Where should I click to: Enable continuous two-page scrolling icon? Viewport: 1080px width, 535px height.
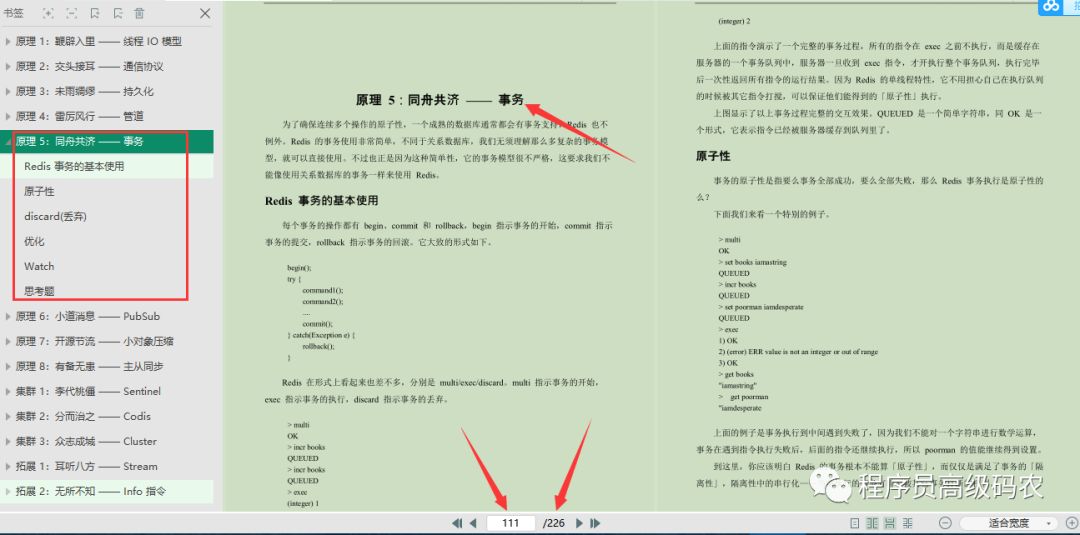click(908, 523)
